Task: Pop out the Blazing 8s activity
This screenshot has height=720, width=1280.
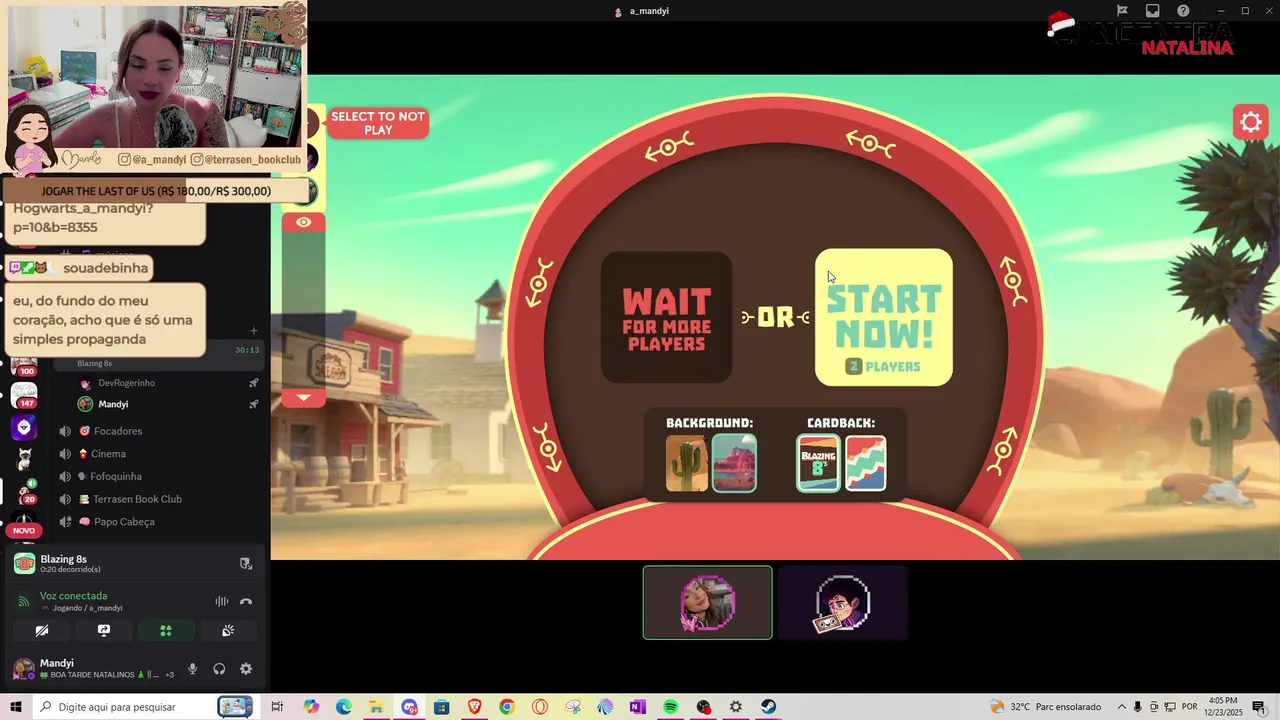Action: 246,564
